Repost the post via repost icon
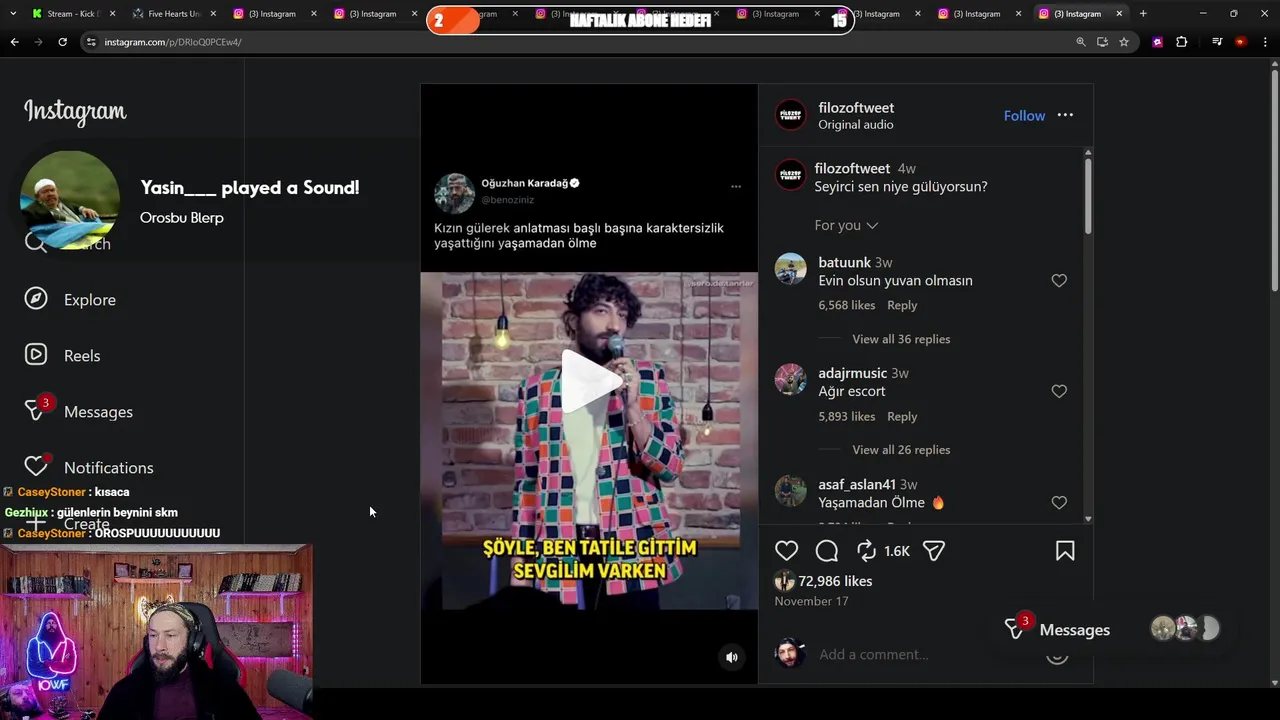Image resolution: width=1280 pixels, height=720 pixels. coord(866,551)
